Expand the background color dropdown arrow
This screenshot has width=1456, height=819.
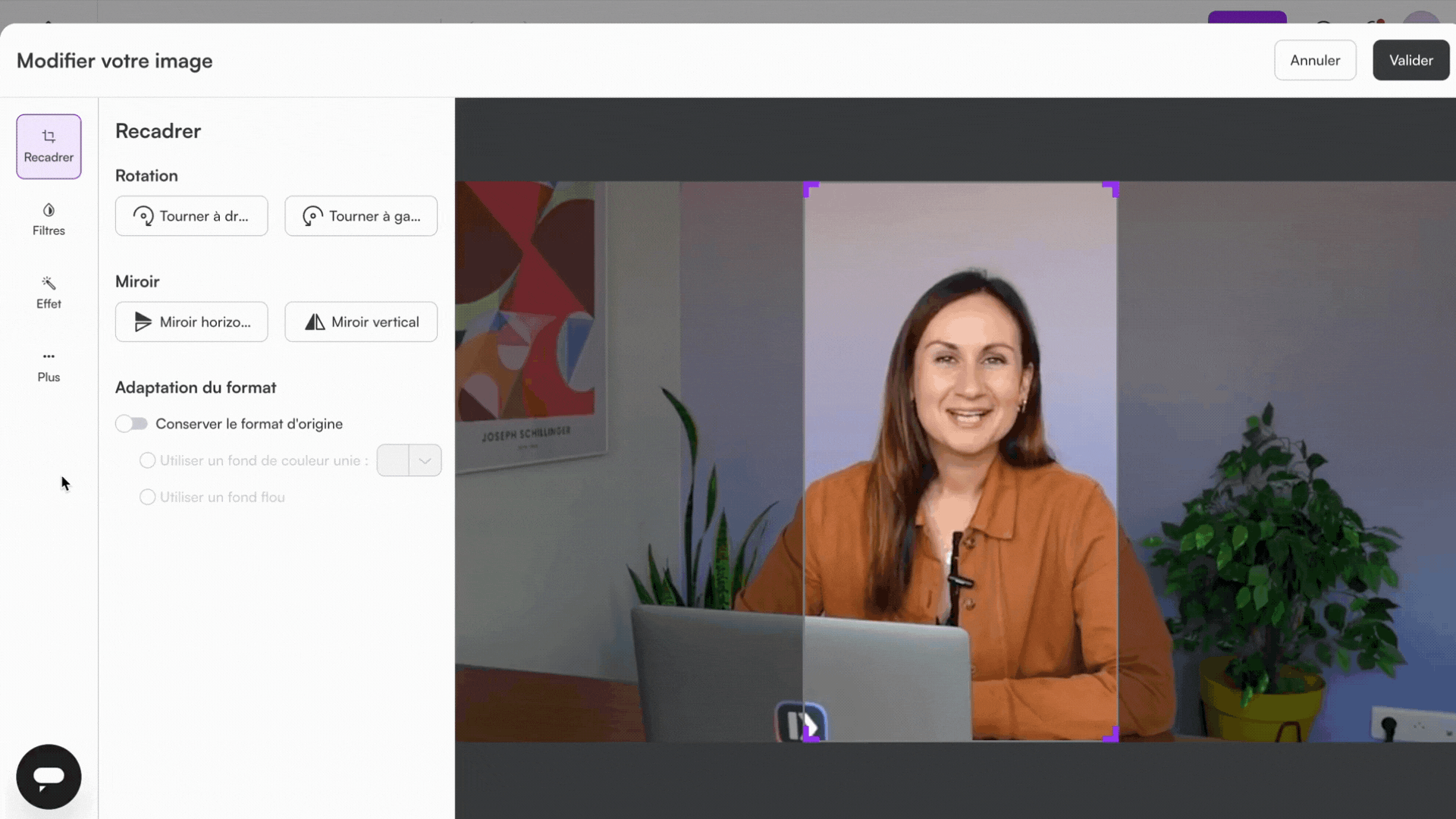point(425,460)
